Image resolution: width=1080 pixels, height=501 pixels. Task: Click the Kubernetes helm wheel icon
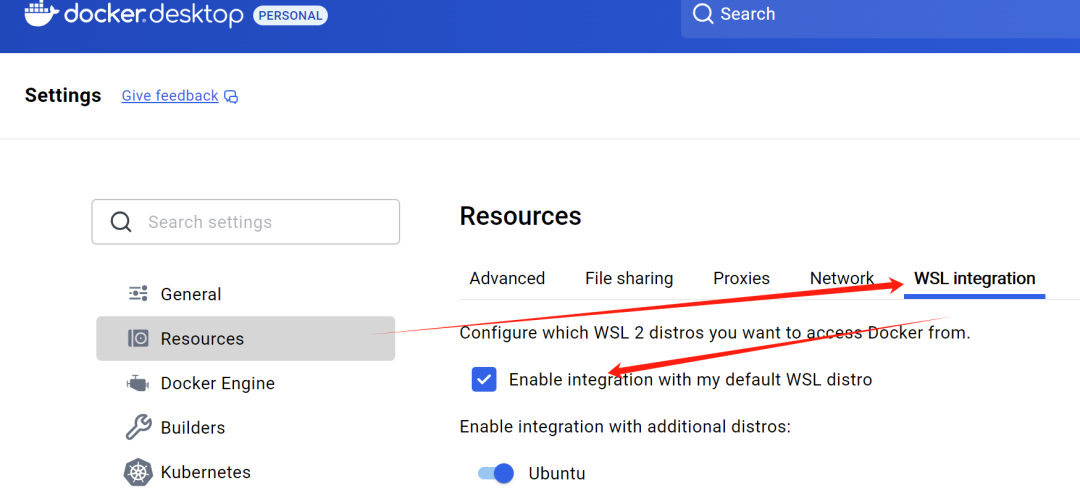coord(138,472)
